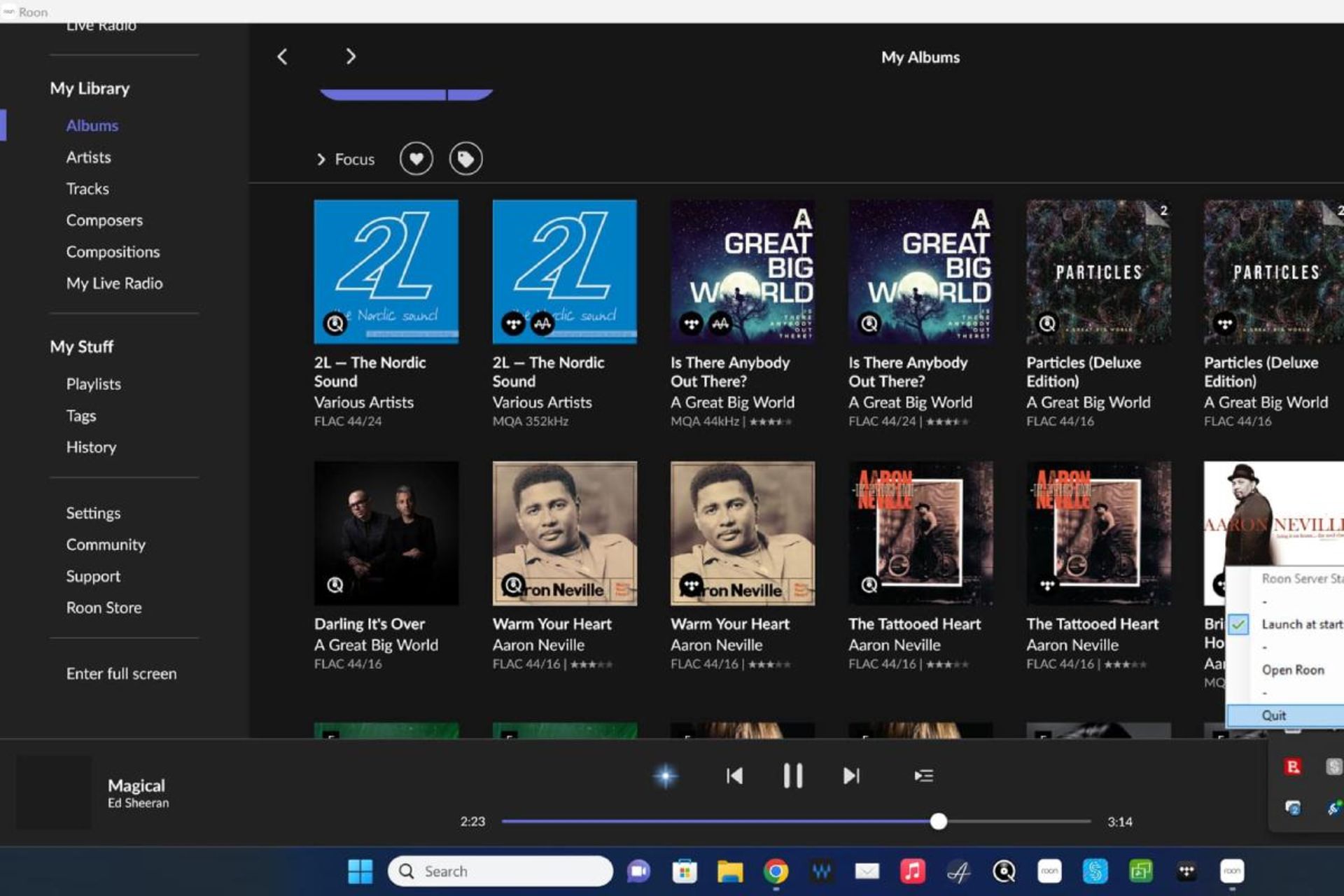The image size is (1344, 896).
Task: Open Google Chrome from taskbar
Action: tap(776, 871)
